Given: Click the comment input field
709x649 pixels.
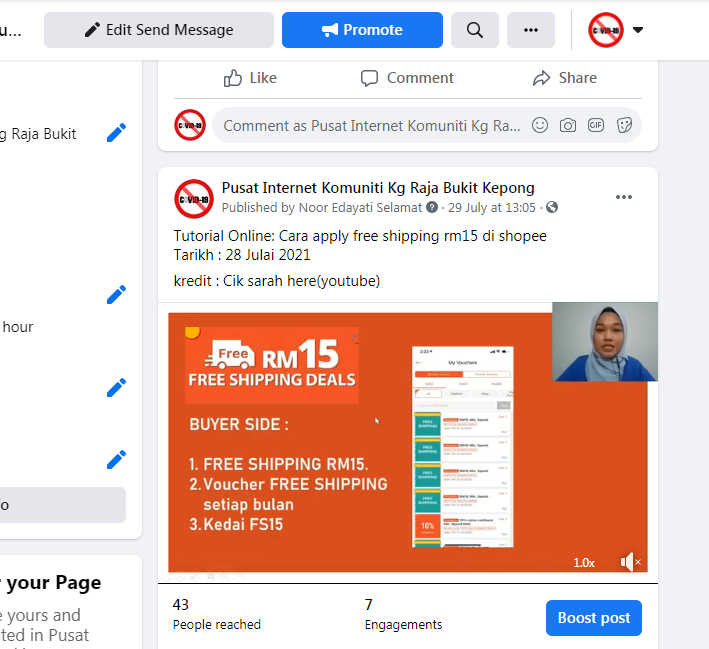Looking at the screenshot, I should click(372, 125).
